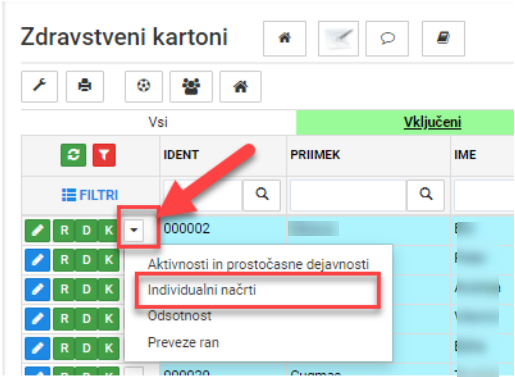Click the R button in the 000002 row

[x=64, y=230]
